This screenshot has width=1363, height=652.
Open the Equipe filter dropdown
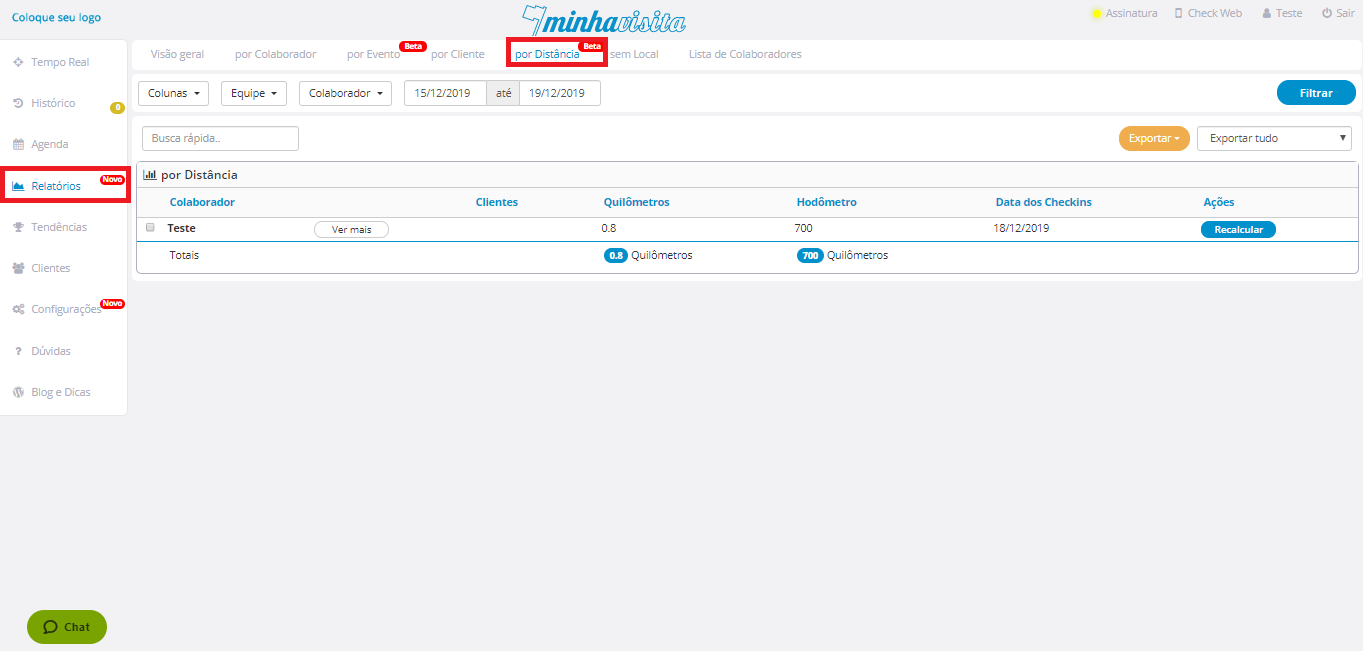253,93
